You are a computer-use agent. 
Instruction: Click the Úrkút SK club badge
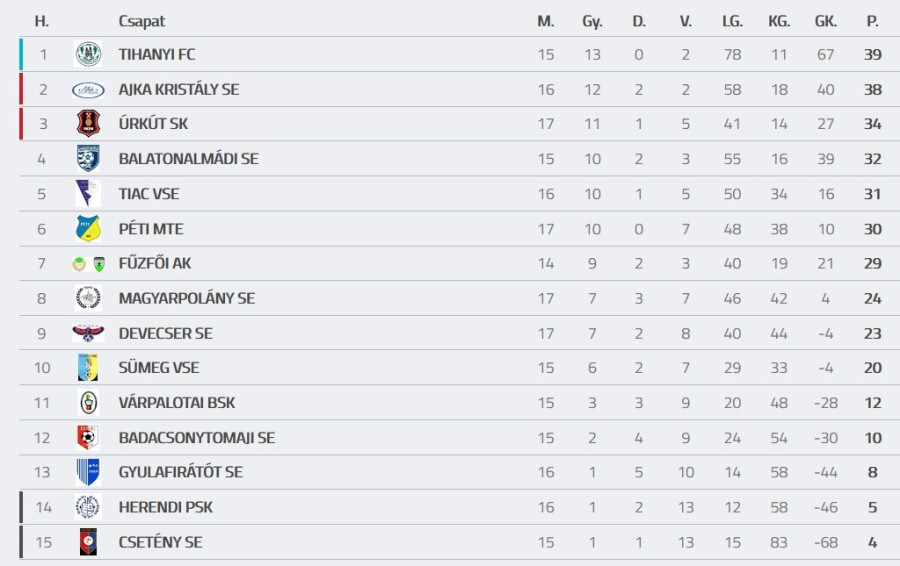(88, 124)
